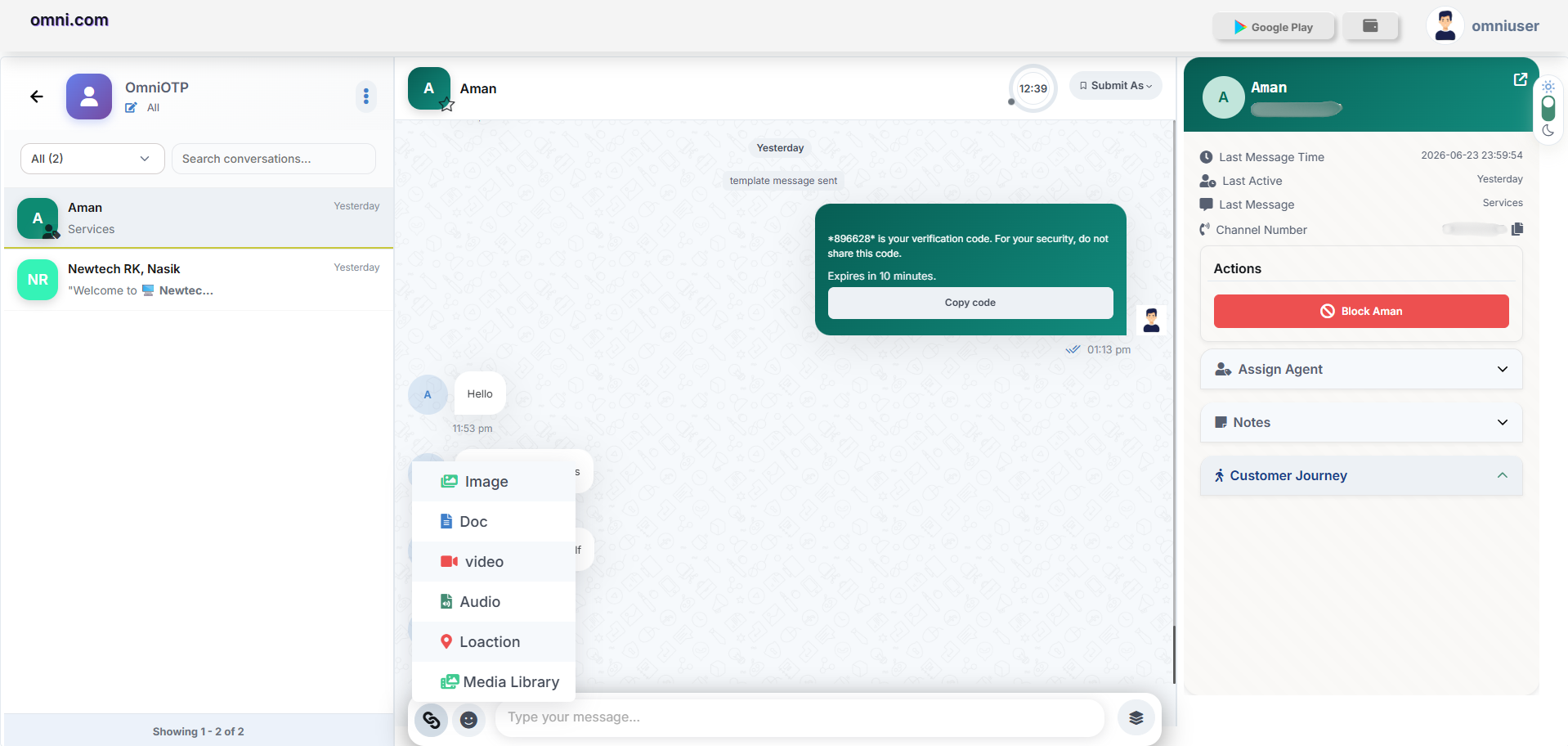Click the 01:13 pm message timestamp
Screen dimensions: 1568x746
tap(1109, 350)
